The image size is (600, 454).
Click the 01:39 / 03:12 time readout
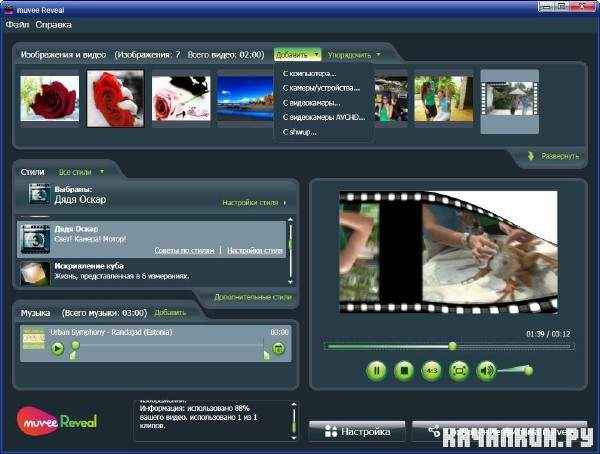click(x=548, y=334)
